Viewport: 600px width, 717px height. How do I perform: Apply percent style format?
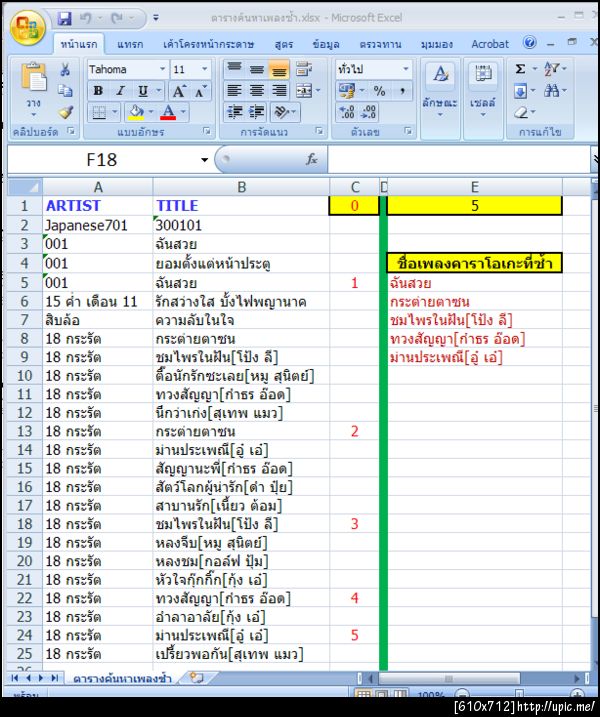point(379,91)
